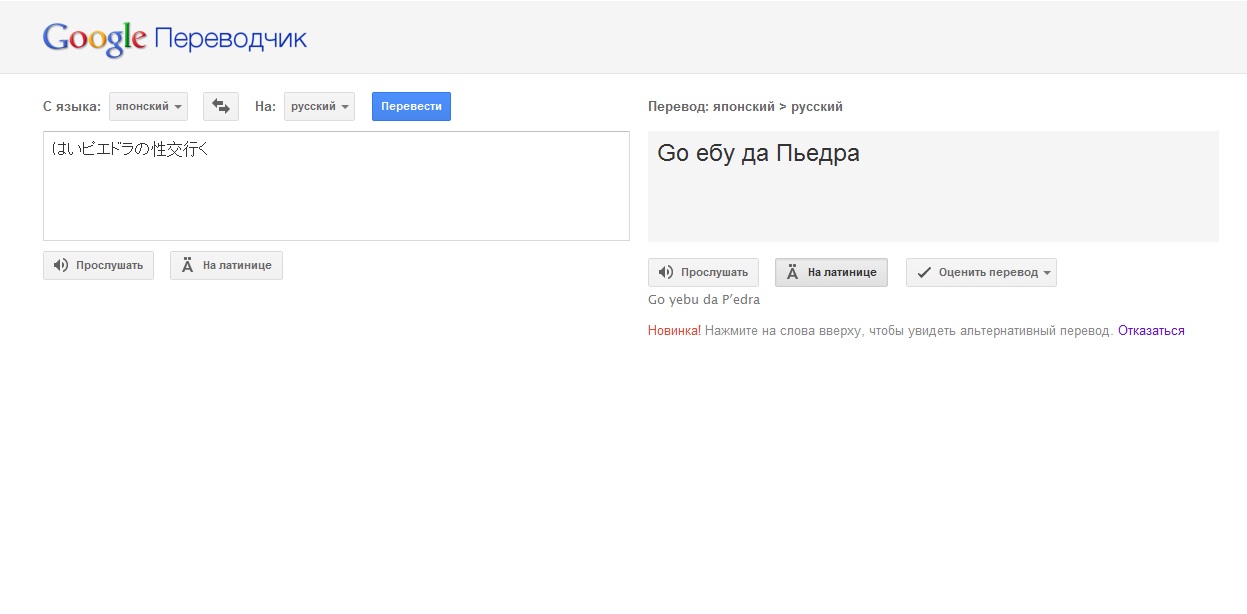Click the red Новинка! notice text
1247x614 pixels.
click(x=674, y=330)
